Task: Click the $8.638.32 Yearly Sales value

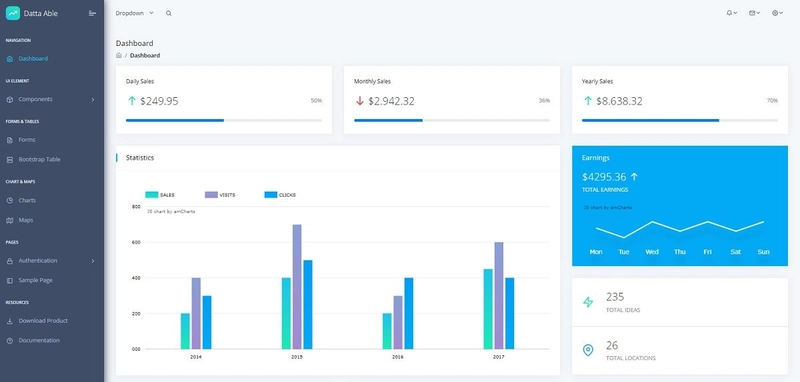Action: click(619, 101)
